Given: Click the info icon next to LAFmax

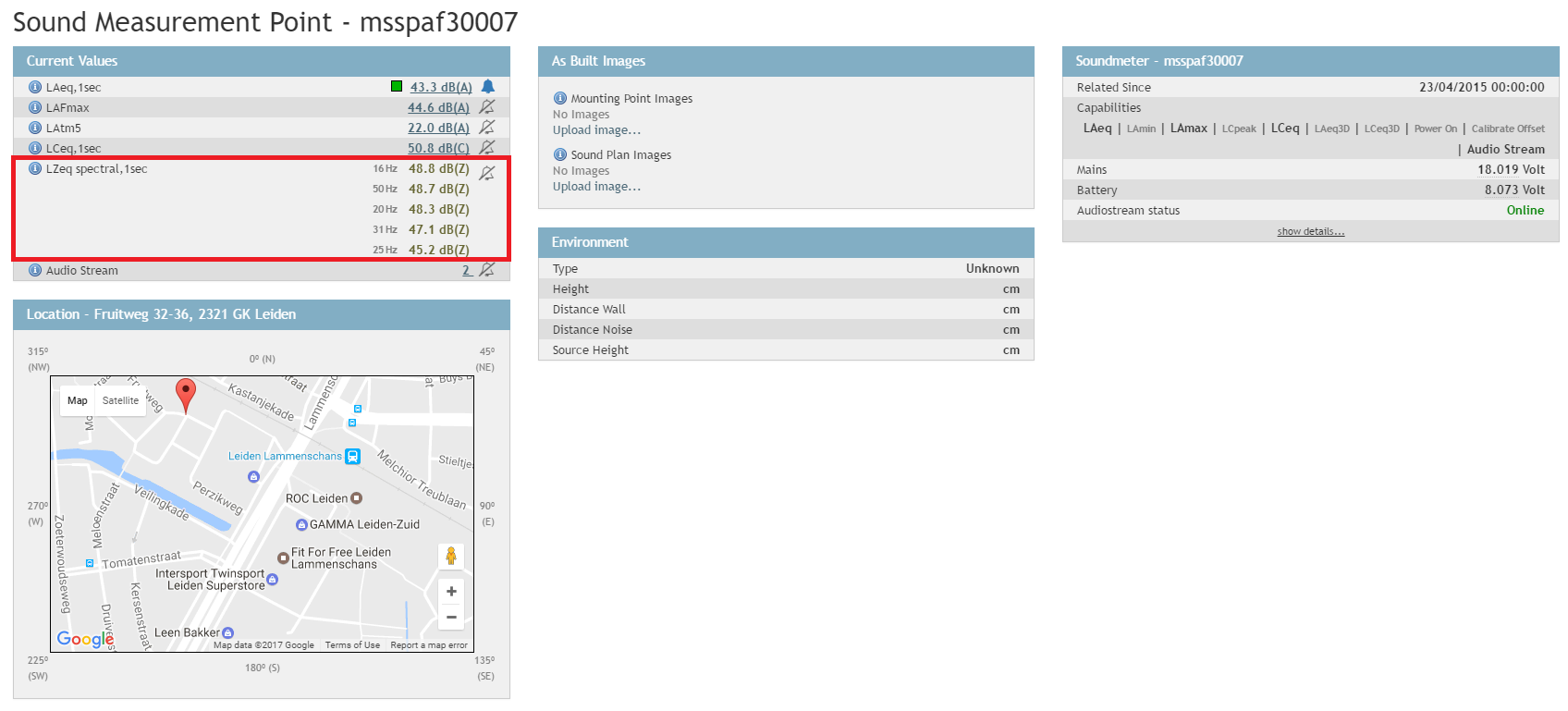Looking at the screenshot, I should click(x=35, y=107).
